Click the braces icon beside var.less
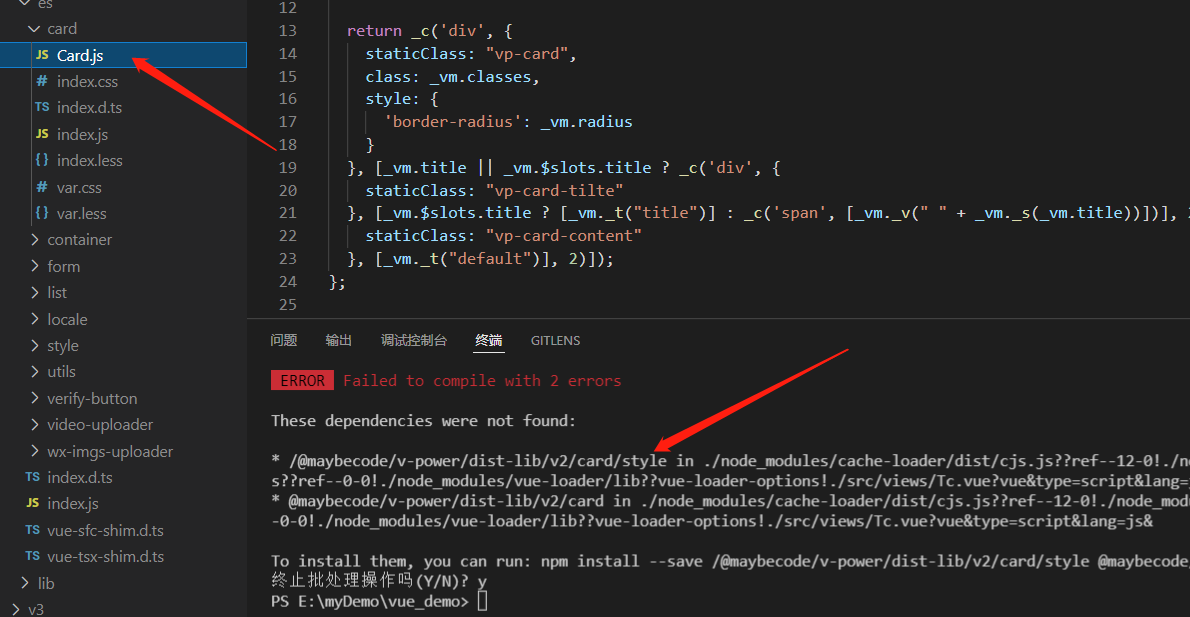The width and height of the screenshot is (1190, 617). click(42, 213)
